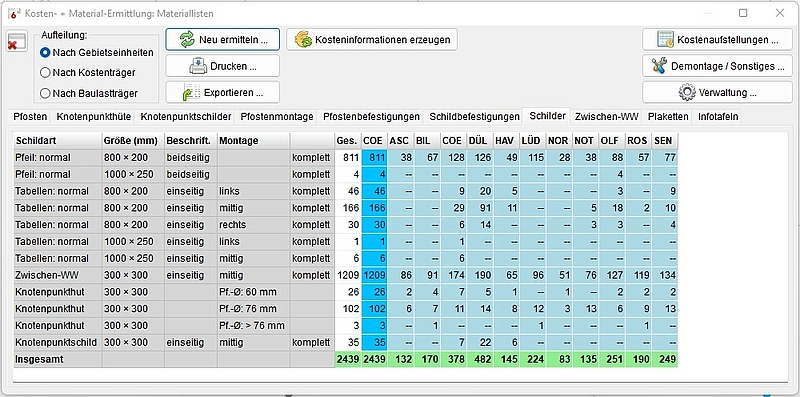
Task: Click Insgesamt row label
Action: click(58, 359)
